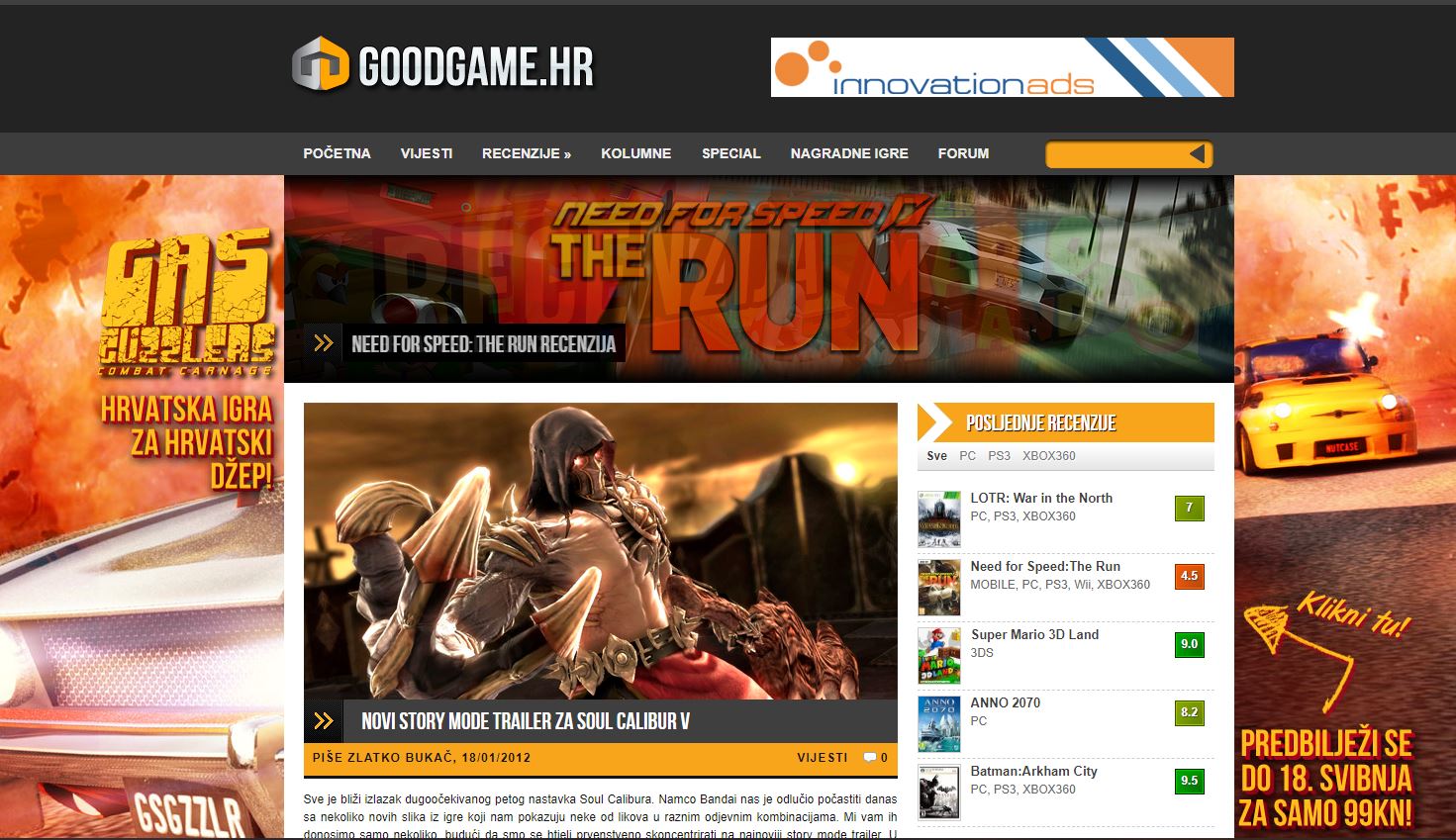Expand the Recenzije menu
Screen dimensions: 1456x840
[526, 154]
